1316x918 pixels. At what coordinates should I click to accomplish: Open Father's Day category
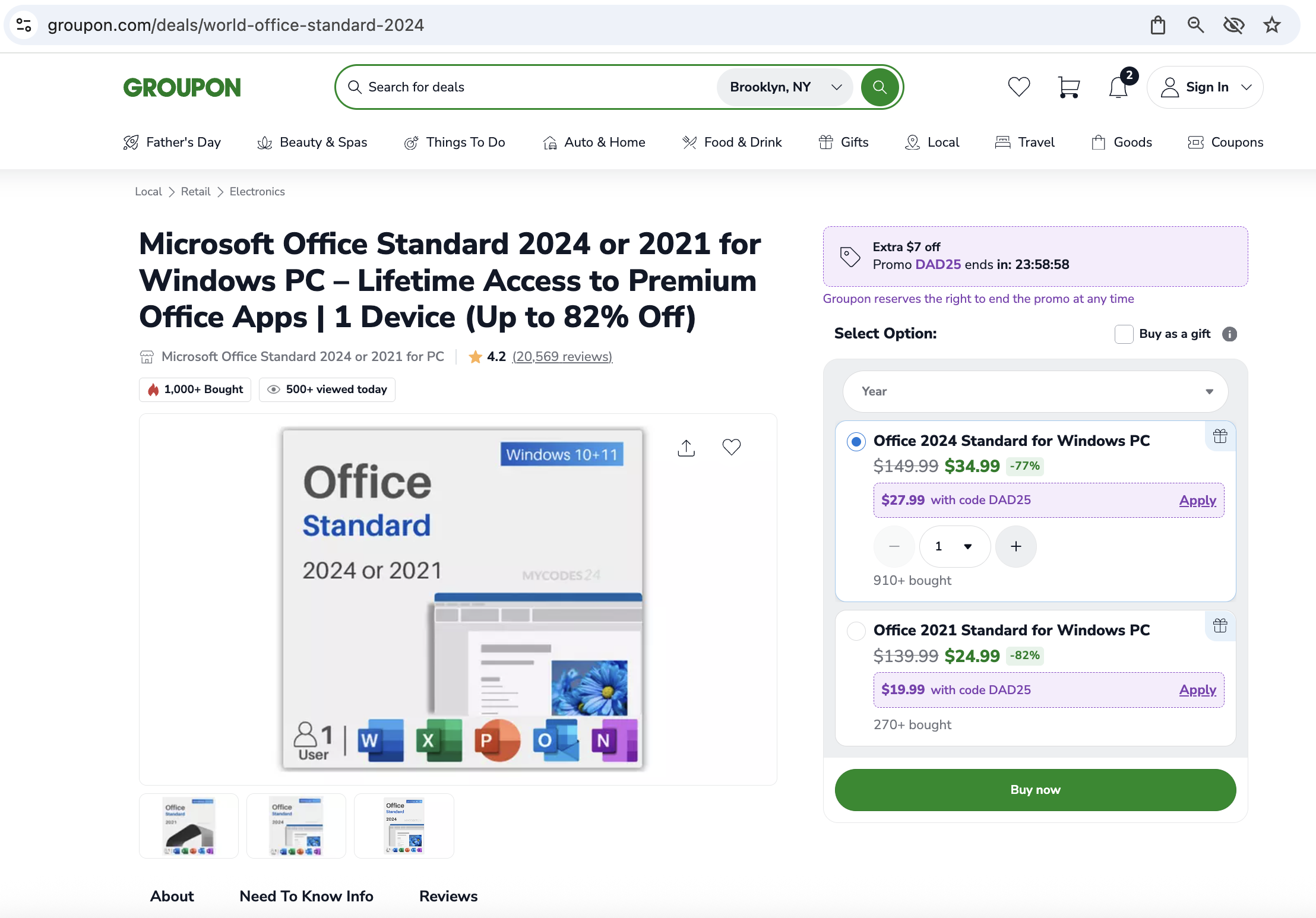[172, 143]
